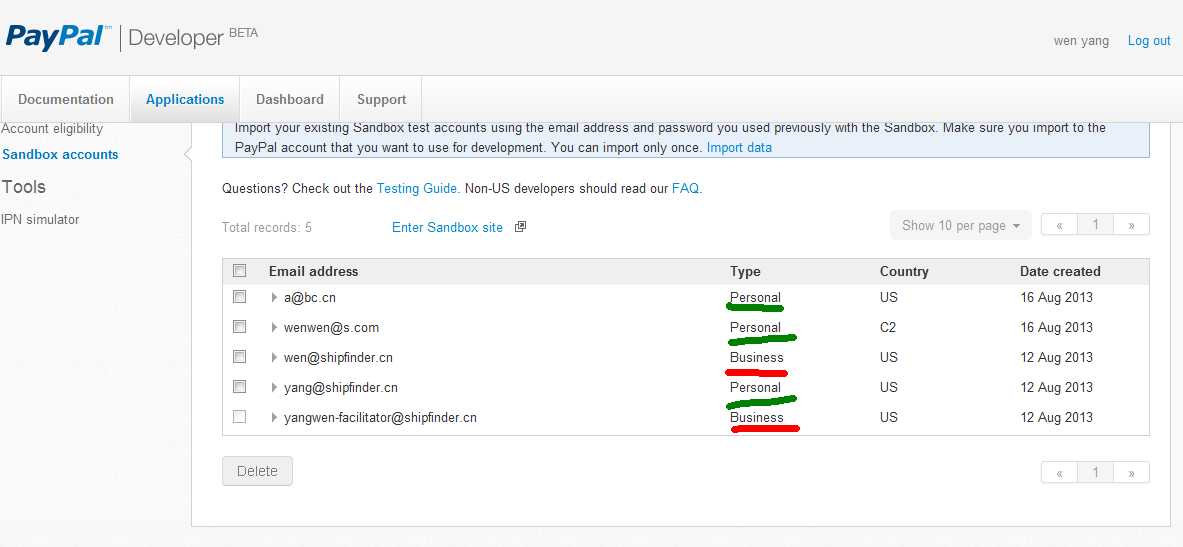Go to next page in top pagination
The image size is (1183, 547).
click(x=1131, y=225)
